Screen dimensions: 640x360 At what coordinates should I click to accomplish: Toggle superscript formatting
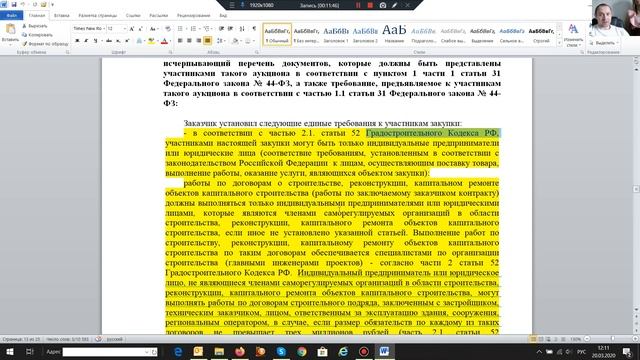(x=127, y=41)
